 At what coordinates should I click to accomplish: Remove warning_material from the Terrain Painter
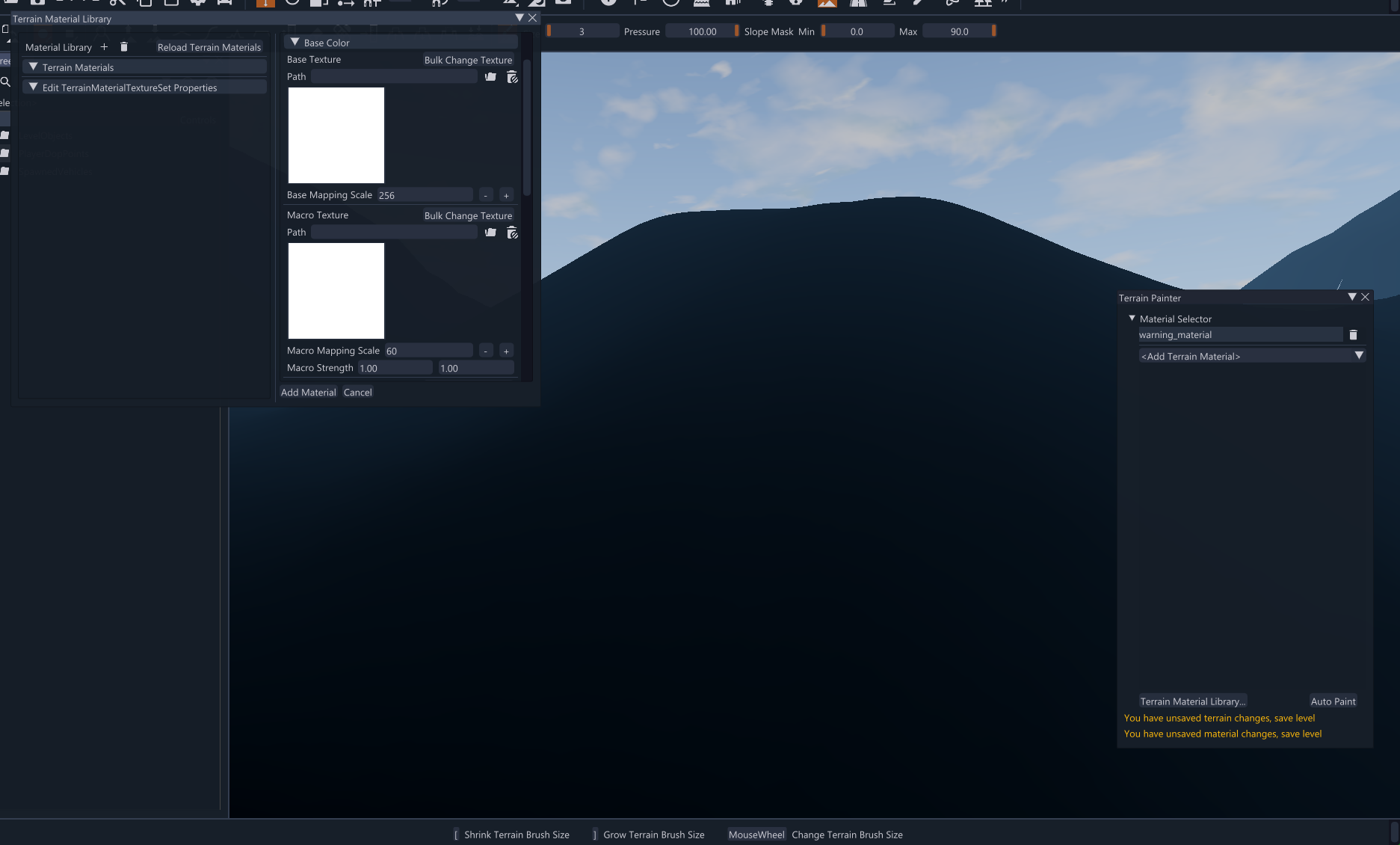[1353, 335]
